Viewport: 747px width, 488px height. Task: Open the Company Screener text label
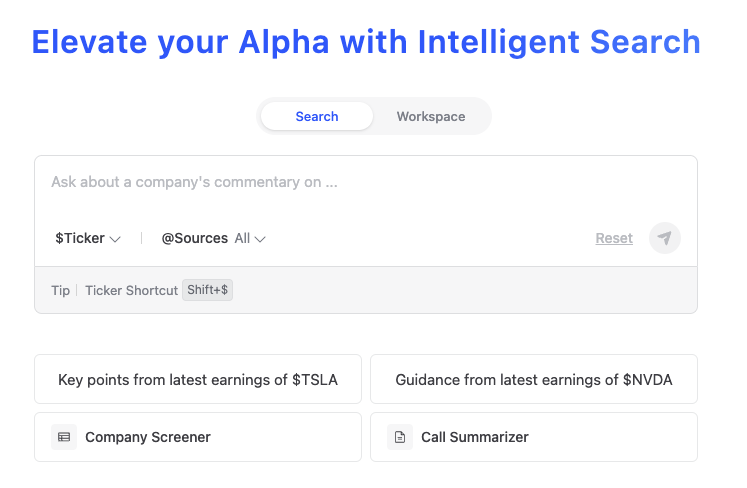coord(148,437)
